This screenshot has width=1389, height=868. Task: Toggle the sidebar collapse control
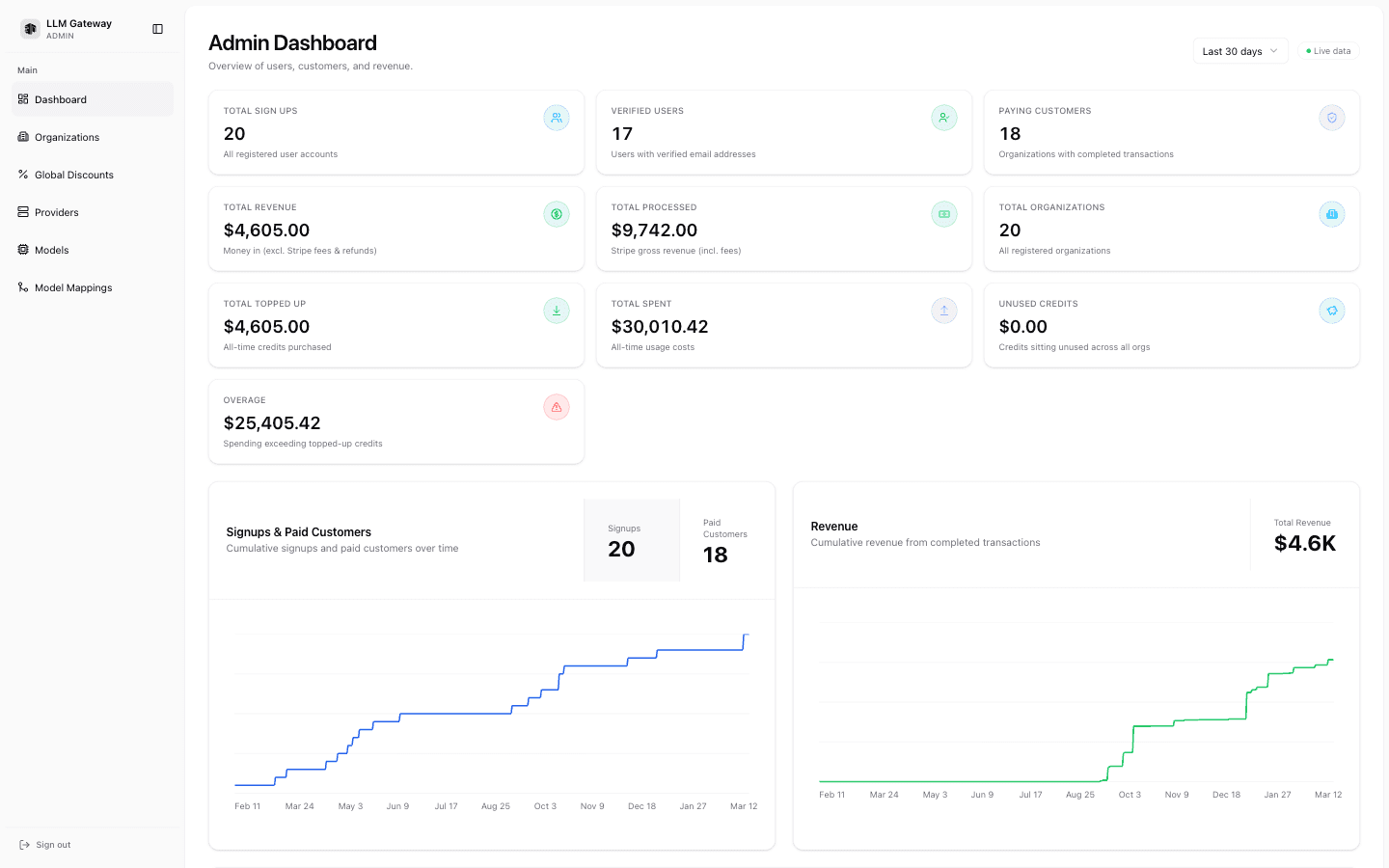[x=157, y=28]
